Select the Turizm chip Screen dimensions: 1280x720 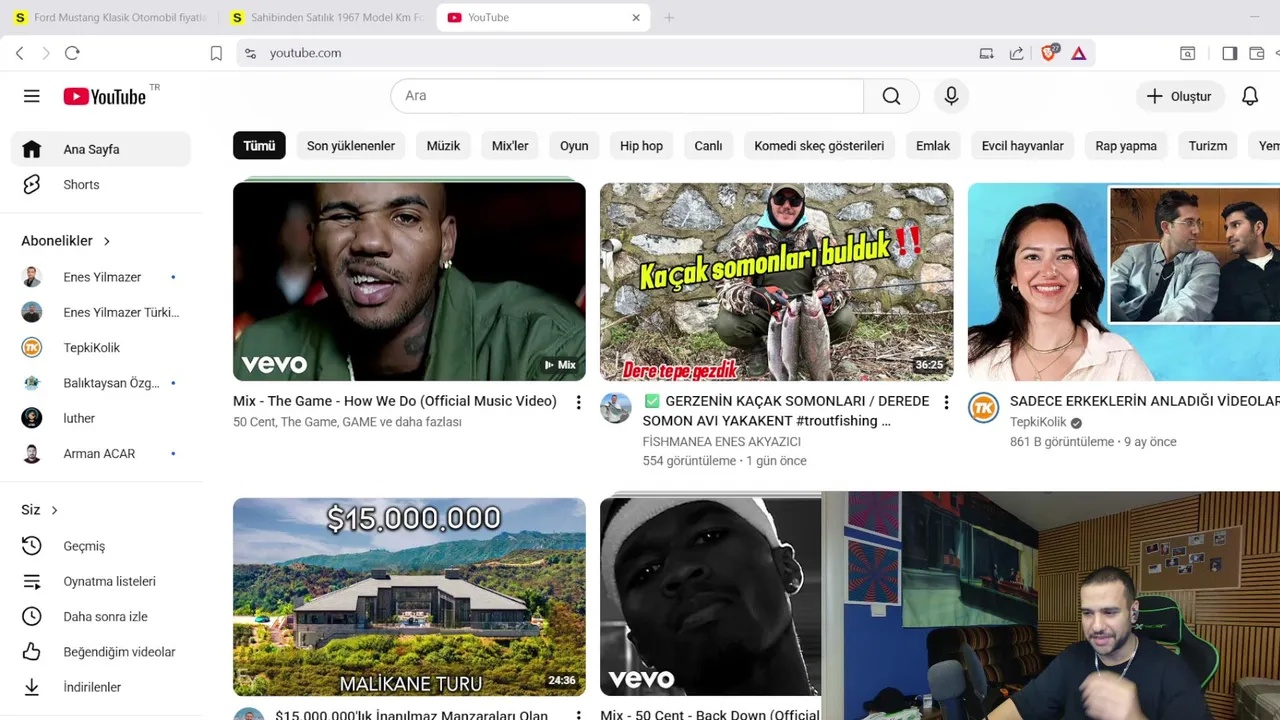coord(1208,146)
